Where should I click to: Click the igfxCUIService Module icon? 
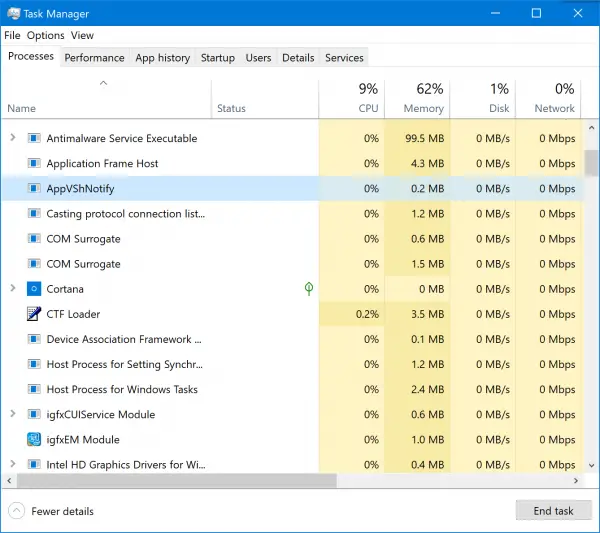coord(34,414)
